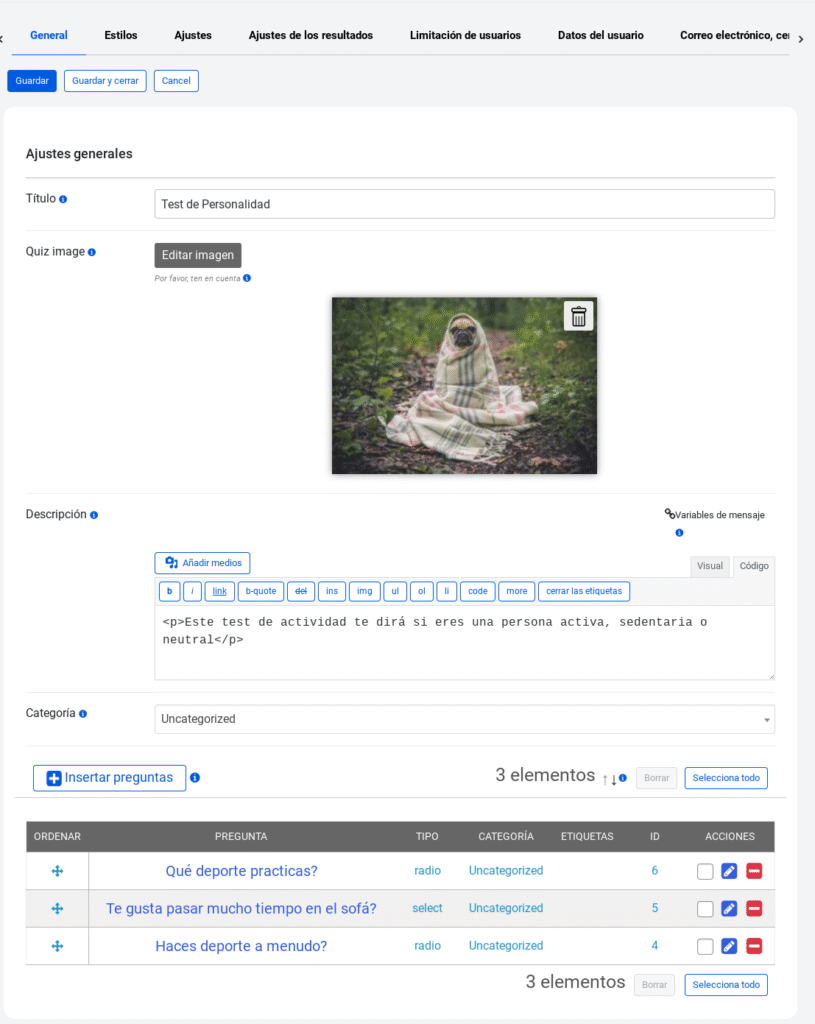Click Añadir medios button
Screen dimensions: 815x1024
coord(202,563)
